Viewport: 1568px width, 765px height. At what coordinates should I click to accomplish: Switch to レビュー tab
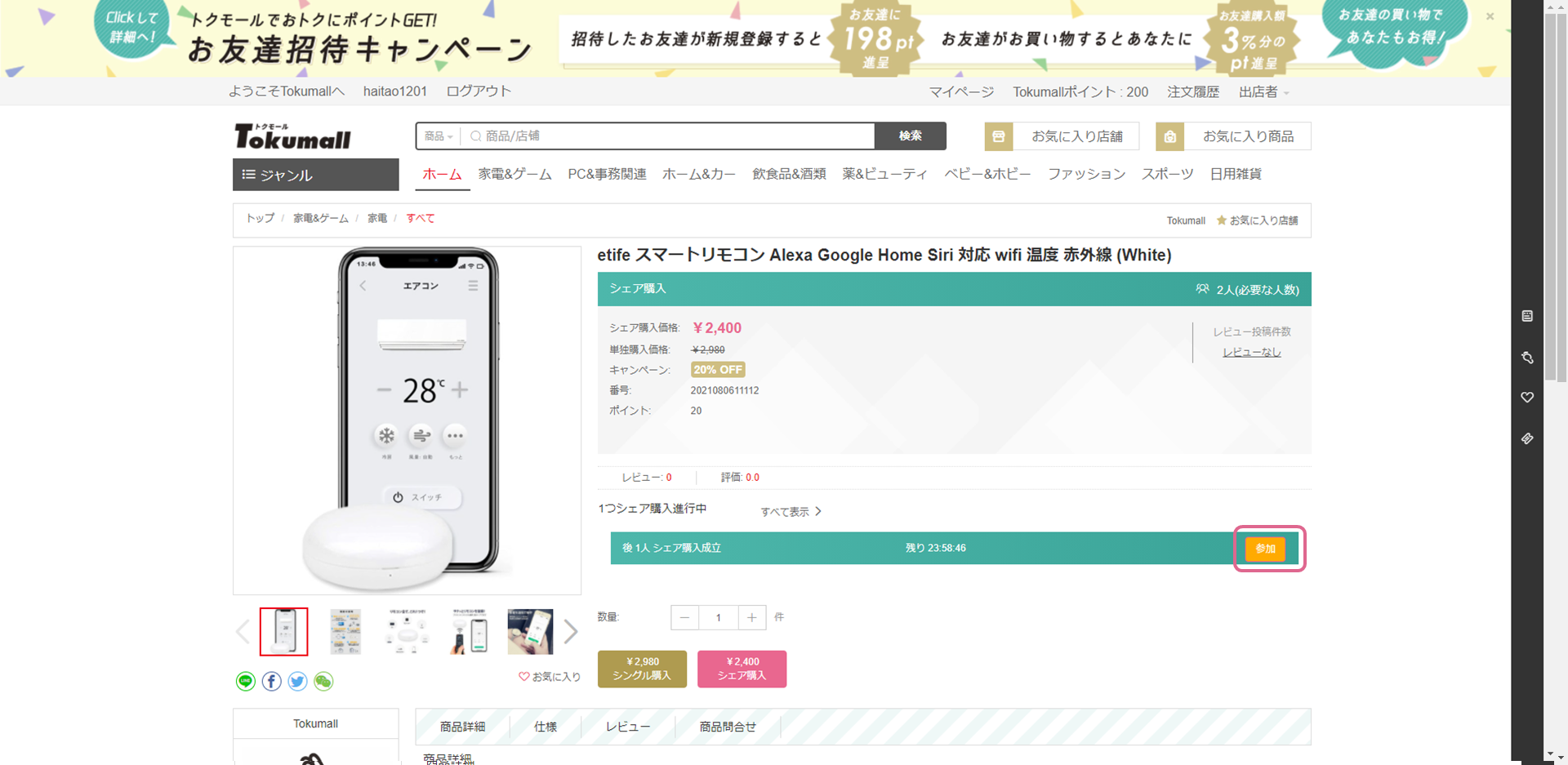[628, 727]
